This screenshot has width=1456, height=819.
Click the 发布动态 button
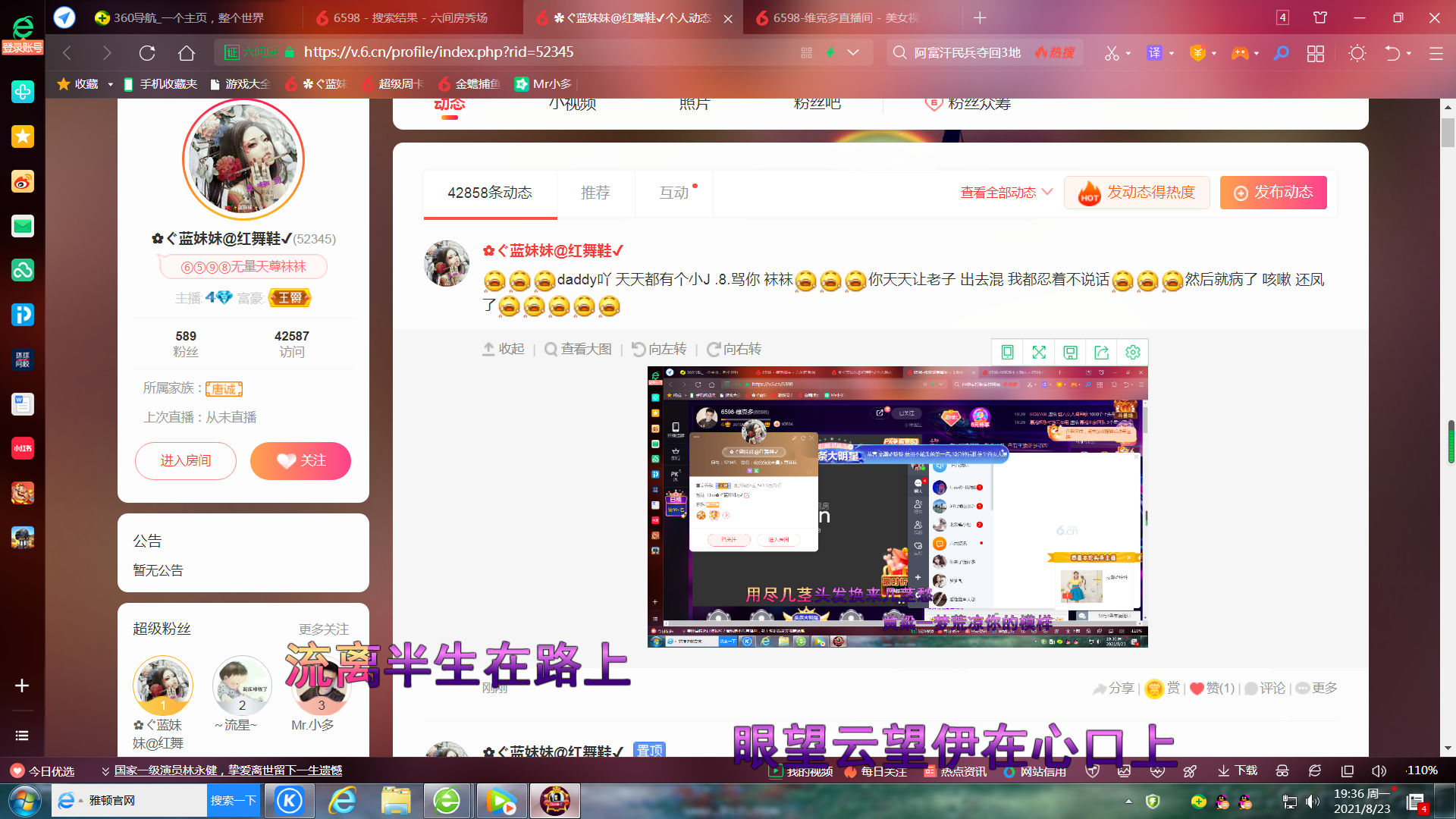(x=1273, y=193)
